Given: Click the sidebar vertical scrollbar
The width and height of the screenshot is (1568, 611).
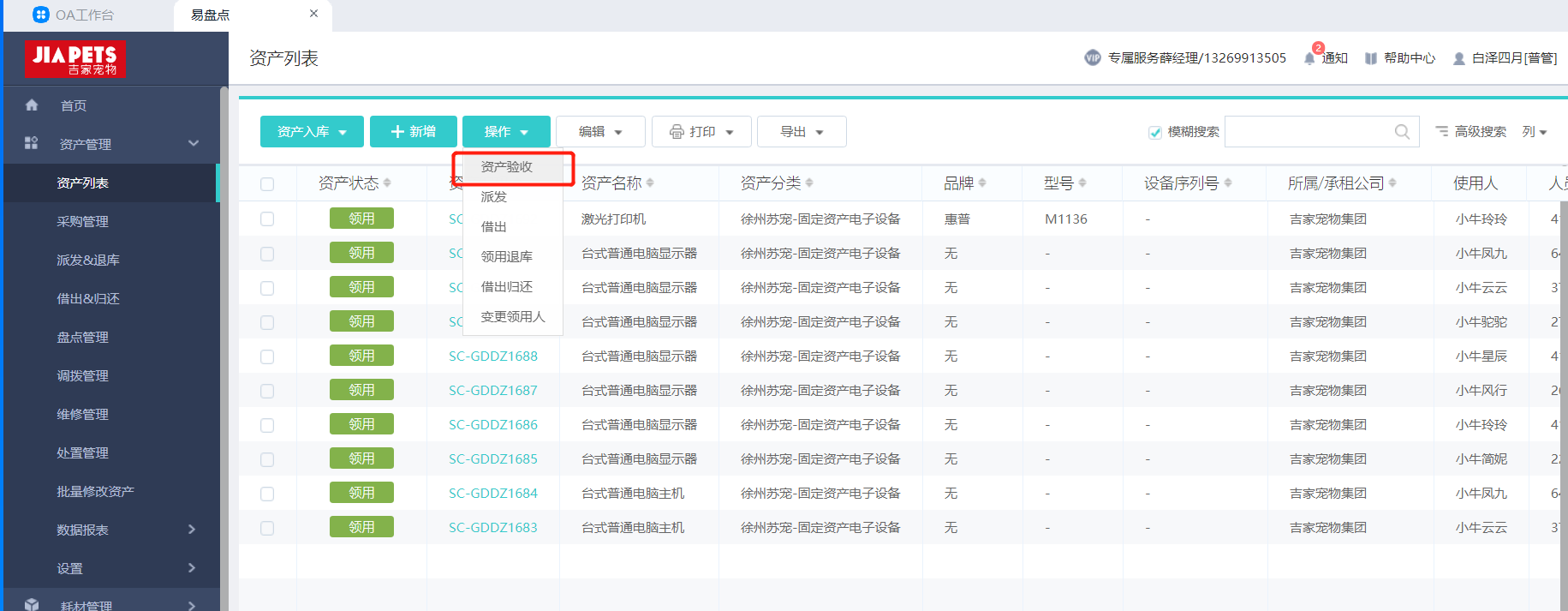Looking at the screenshot, I should (224, 348).
